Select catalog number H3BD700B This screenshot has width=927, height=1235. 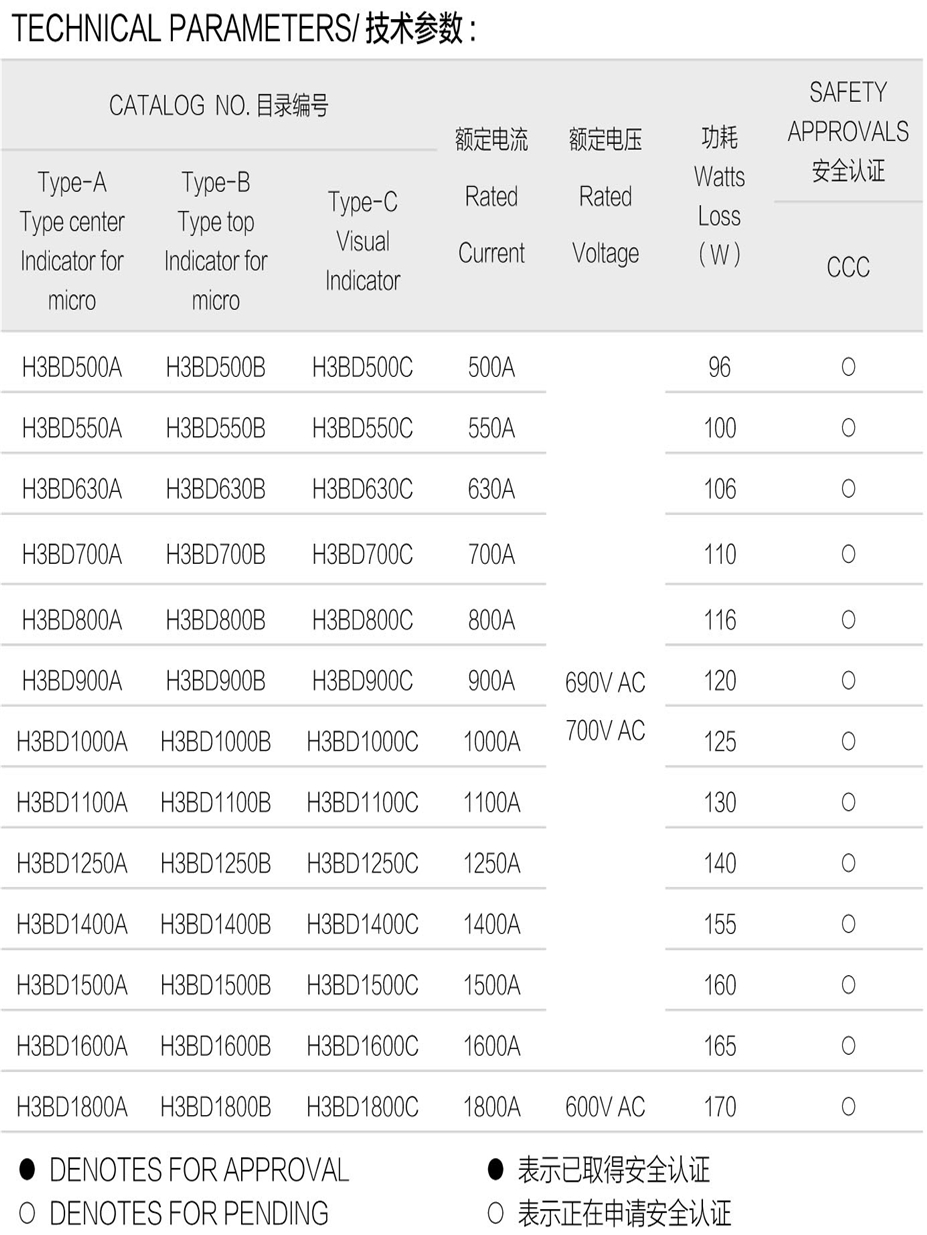[x=216, y=553]
